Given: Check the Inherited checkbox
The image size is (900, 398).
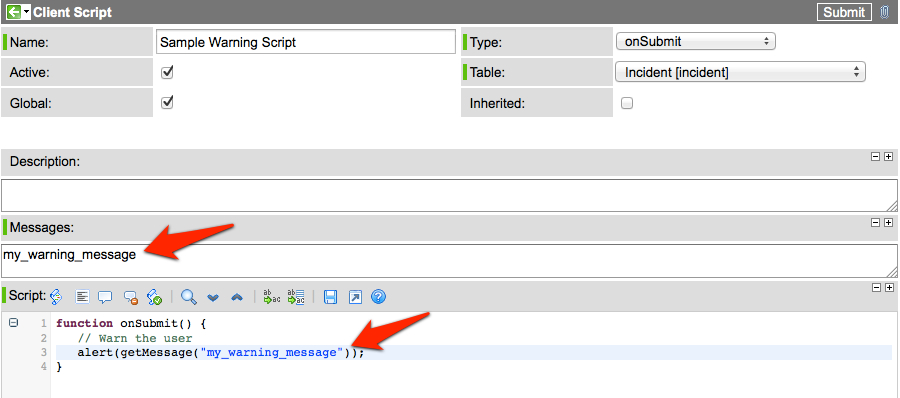Looking at the screenshot, I should [x=627, y=103].
